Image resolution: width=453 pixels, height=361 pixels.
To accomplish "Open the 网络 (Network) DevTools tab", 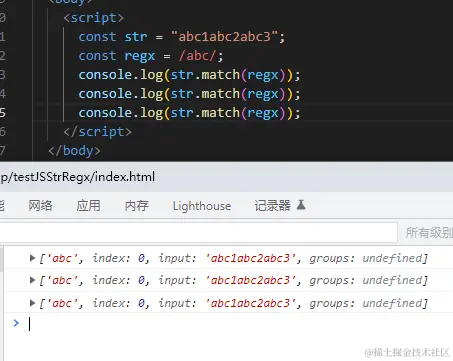I will click(40, 206).
